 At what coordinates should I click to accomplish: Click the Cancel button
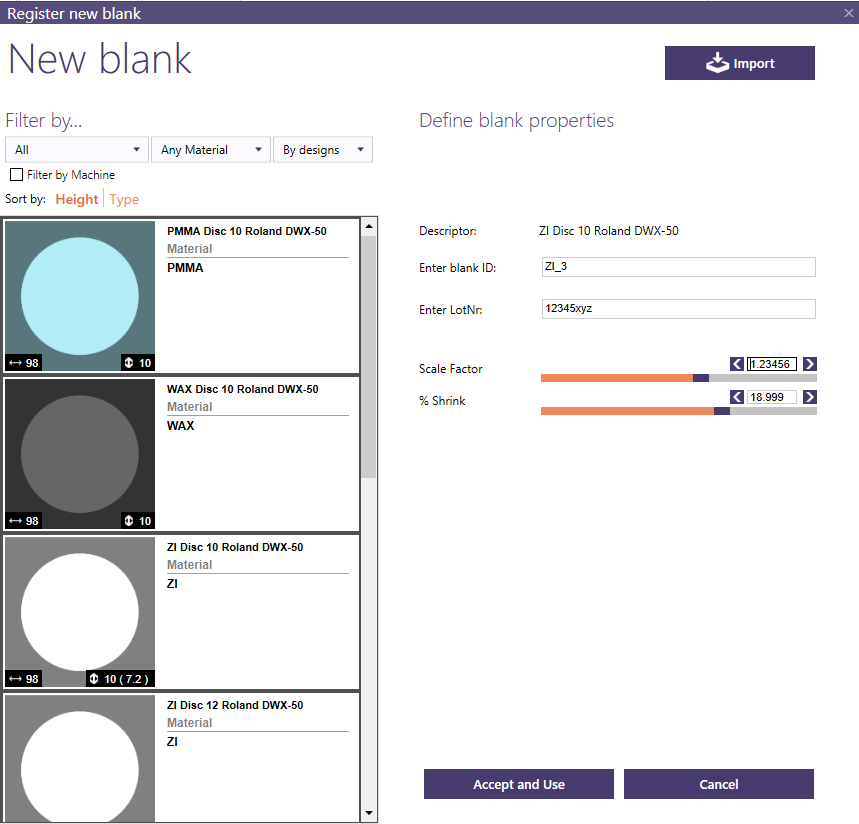719,784
